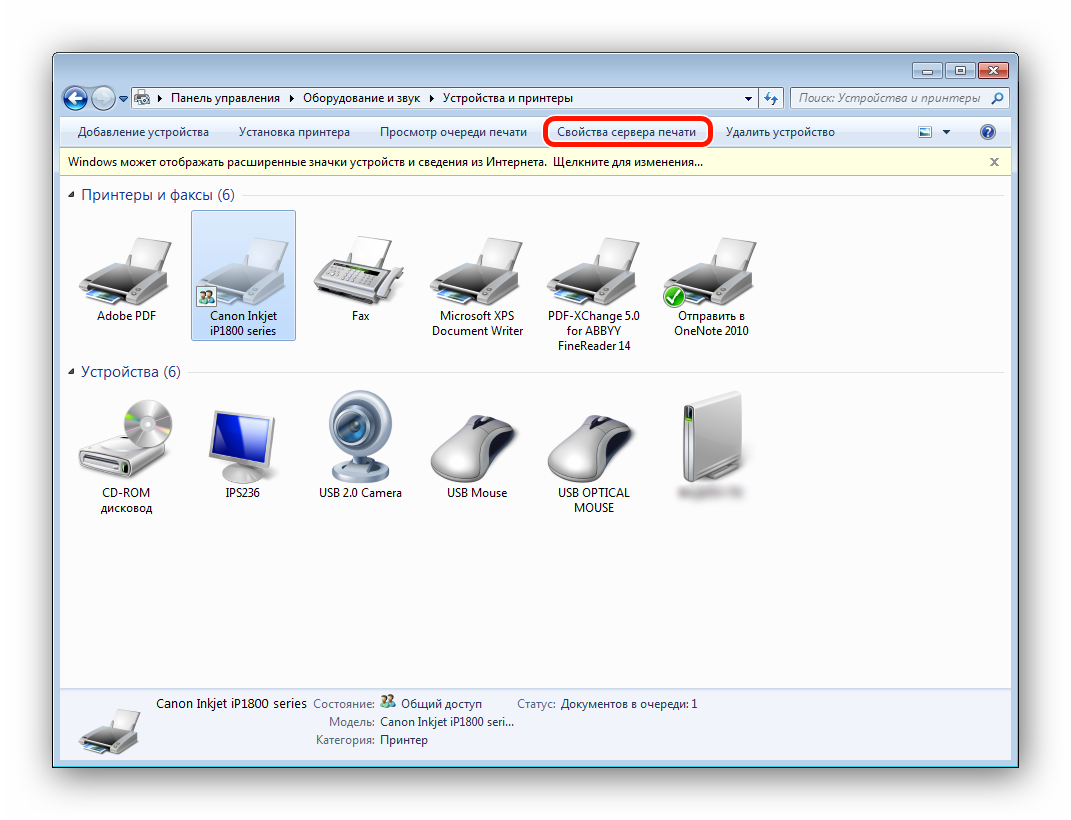Click Свойства сервера печати toolbar item
This screenshot has width=1071, height=820.
[627, 132]
